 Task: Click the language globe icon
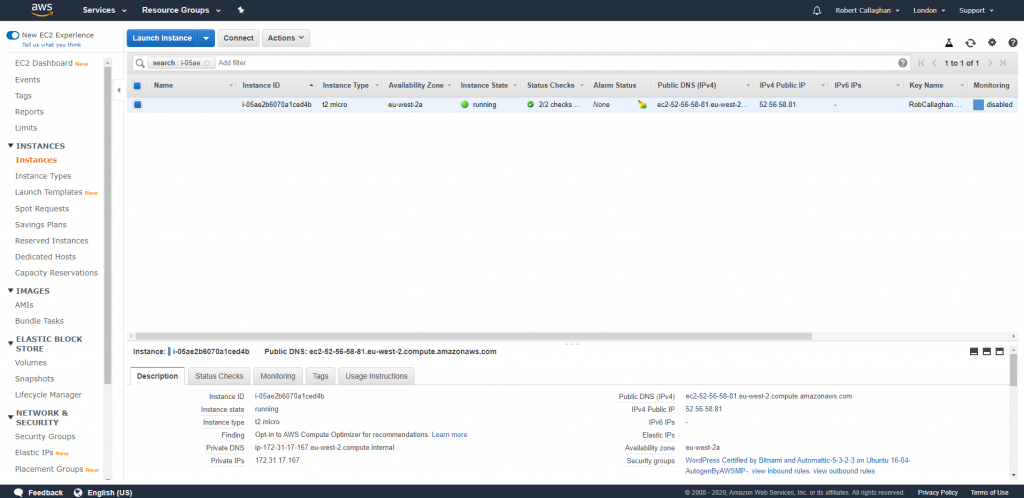pos(78,492)
